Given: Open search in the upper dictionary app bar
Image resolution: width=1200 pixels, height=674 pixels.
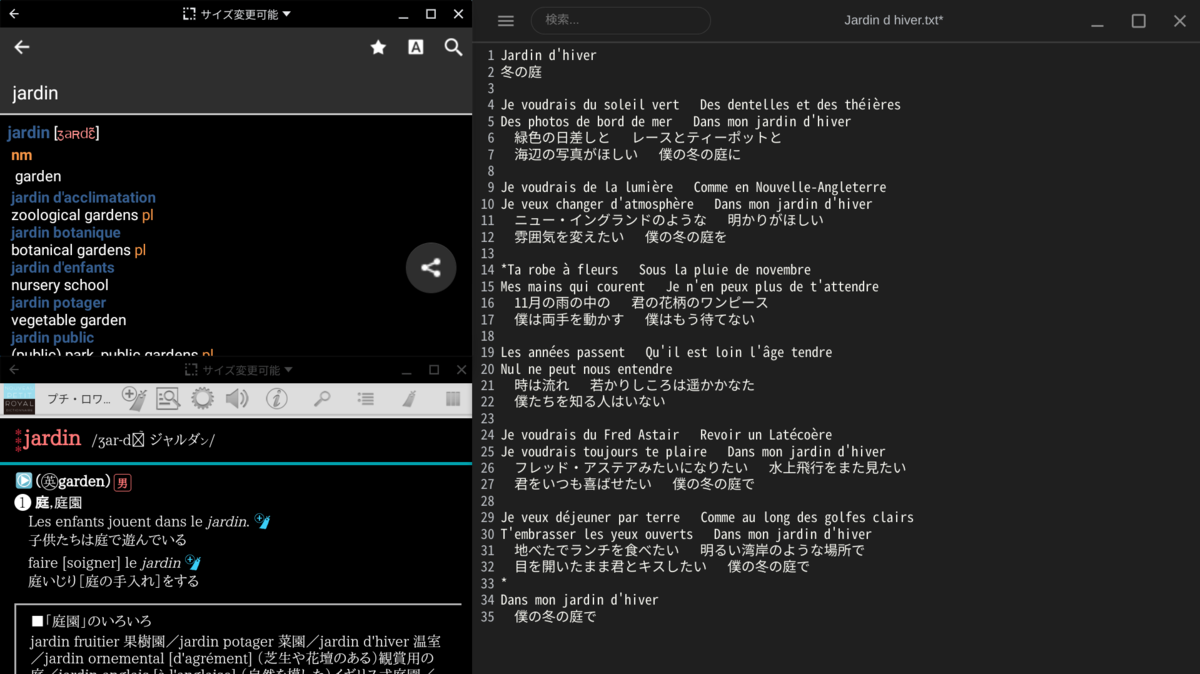Looking at the screenshot, I should [x=453, y=47].
